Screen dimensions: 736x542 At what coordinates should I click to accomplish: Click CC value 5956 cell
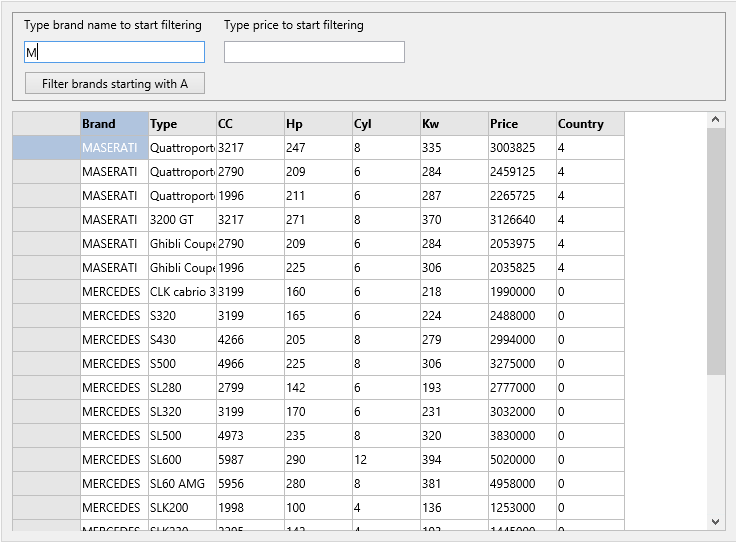251,483
